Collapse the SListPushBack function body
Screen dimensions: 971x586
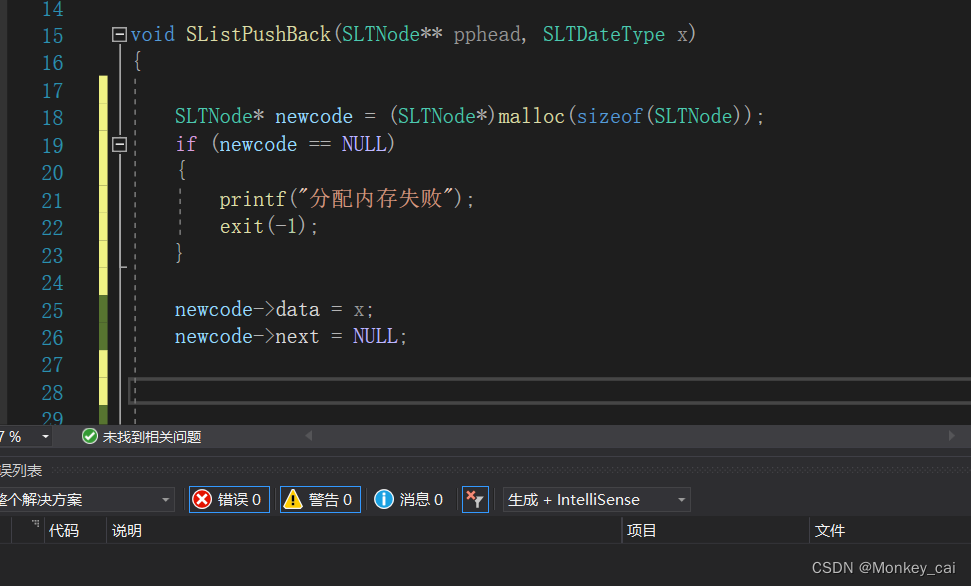(x=119, y=33)
